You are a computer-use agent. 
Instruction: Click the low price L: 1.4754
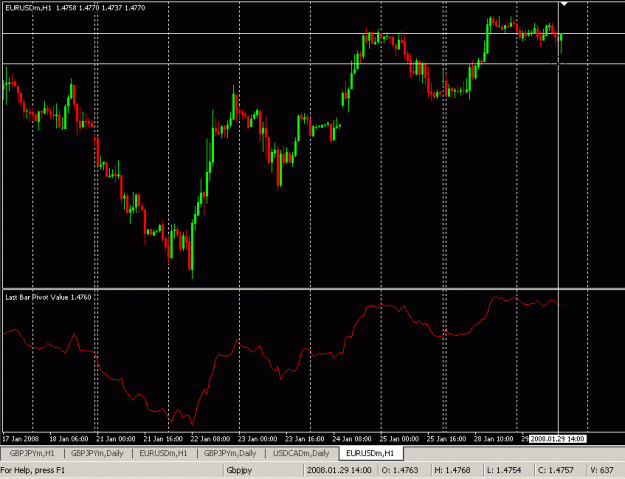point(505,470)
